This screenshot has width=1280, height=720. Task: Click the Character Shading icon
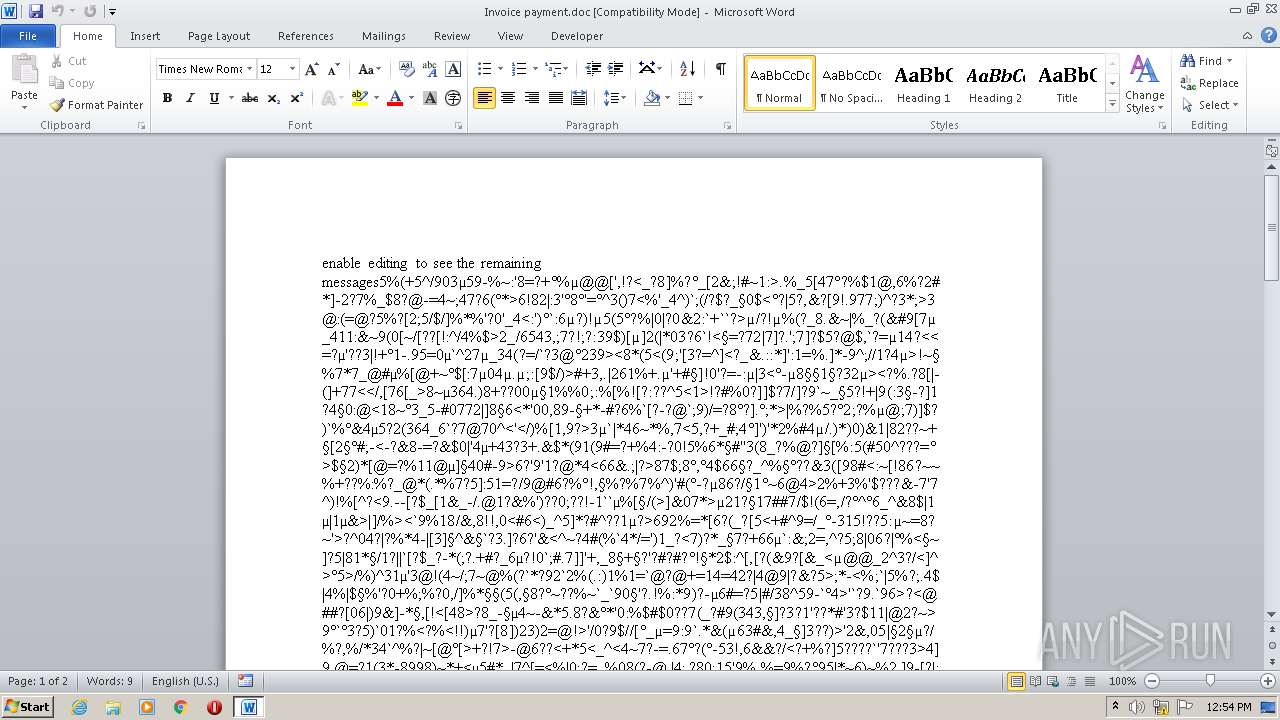coord(430,98)
